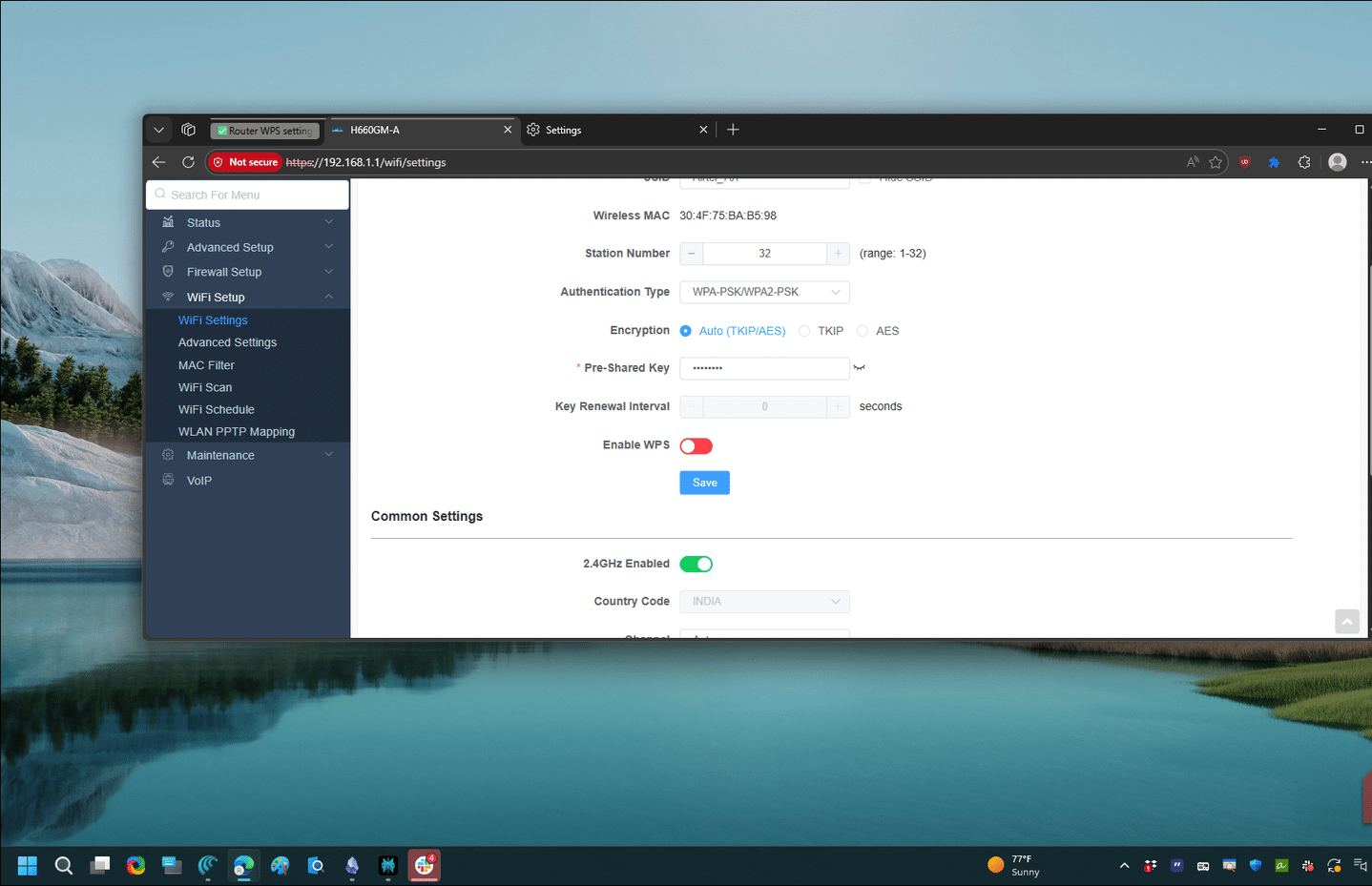Screen dimensions: 1372x886
Task: Open the Country Code dropdown
Action: coord(764,602)
